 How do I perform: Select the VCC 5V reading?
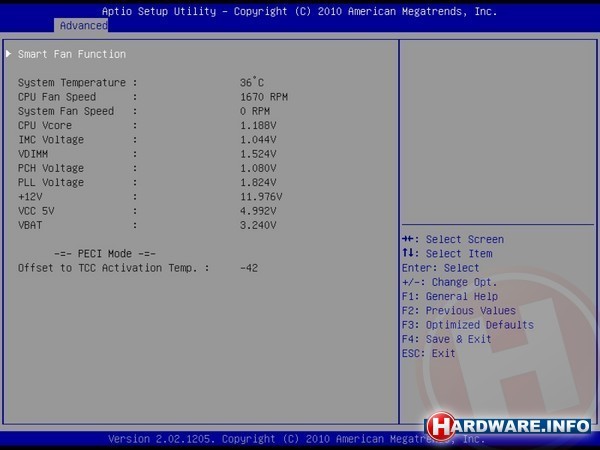(x=259, y=211)
